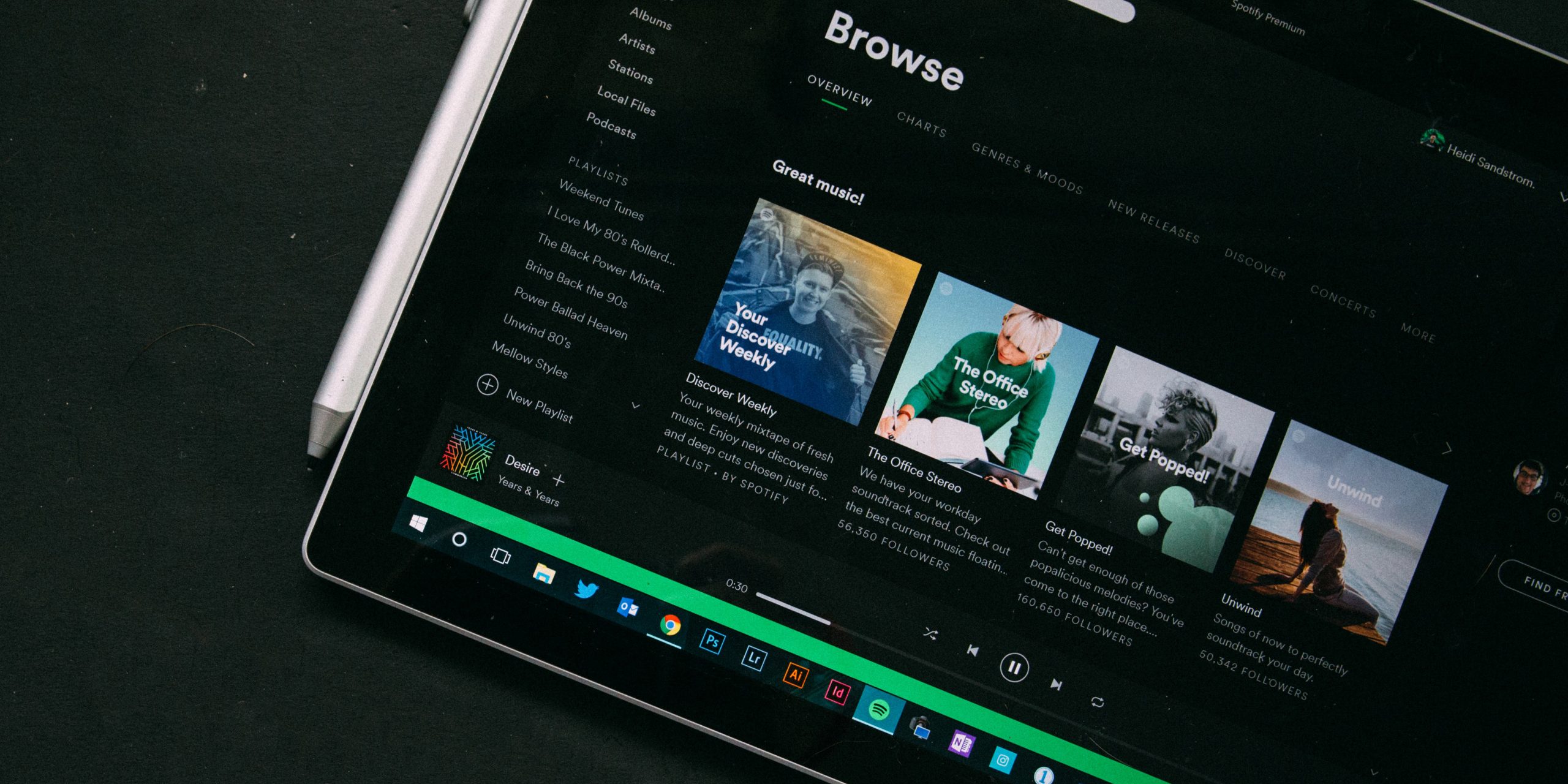Screen dimensions: 1568x784
Task: Launch InDesign from the taskbar
Action: click(x=837, y=692)
